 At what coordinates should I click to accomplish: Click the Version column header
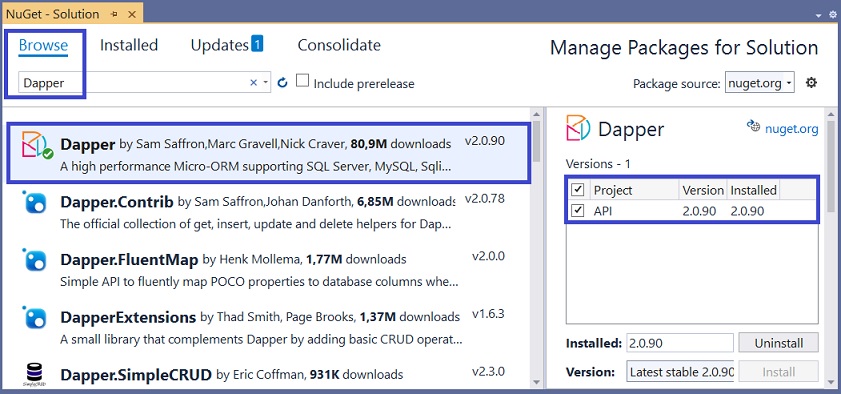click(x=703, y=190)
